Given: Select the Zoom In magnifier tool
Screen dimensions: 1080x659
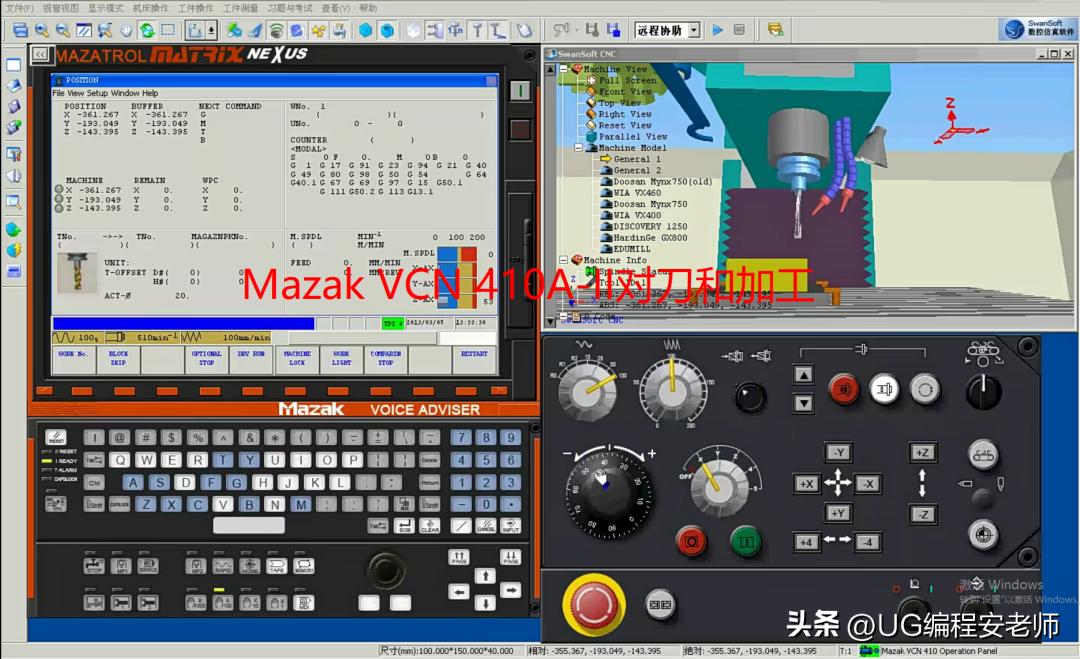Looking at the screenshot, I should tap(43, 30).
